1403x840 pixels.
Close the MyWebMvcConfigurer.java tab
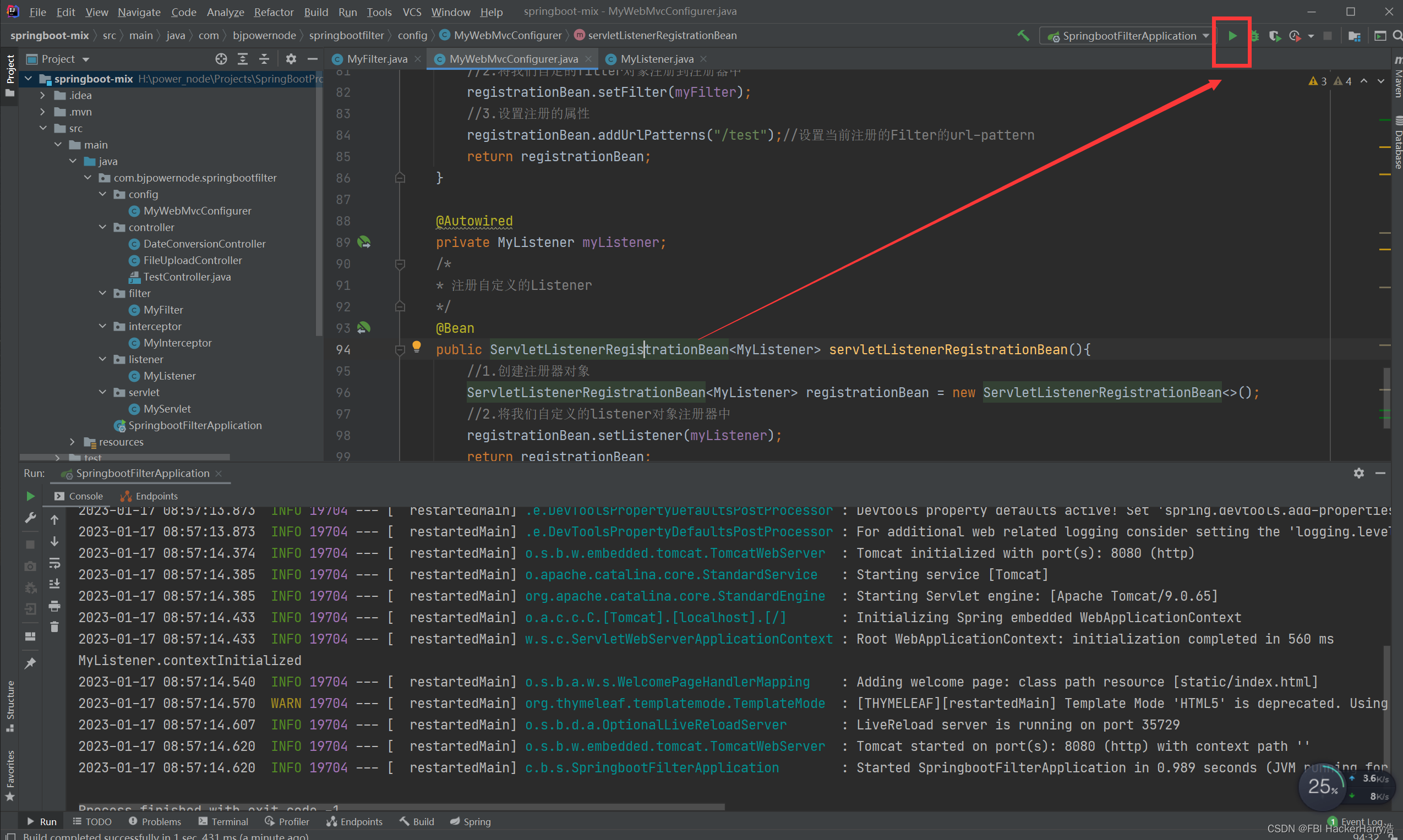click(x=588, y=59)
